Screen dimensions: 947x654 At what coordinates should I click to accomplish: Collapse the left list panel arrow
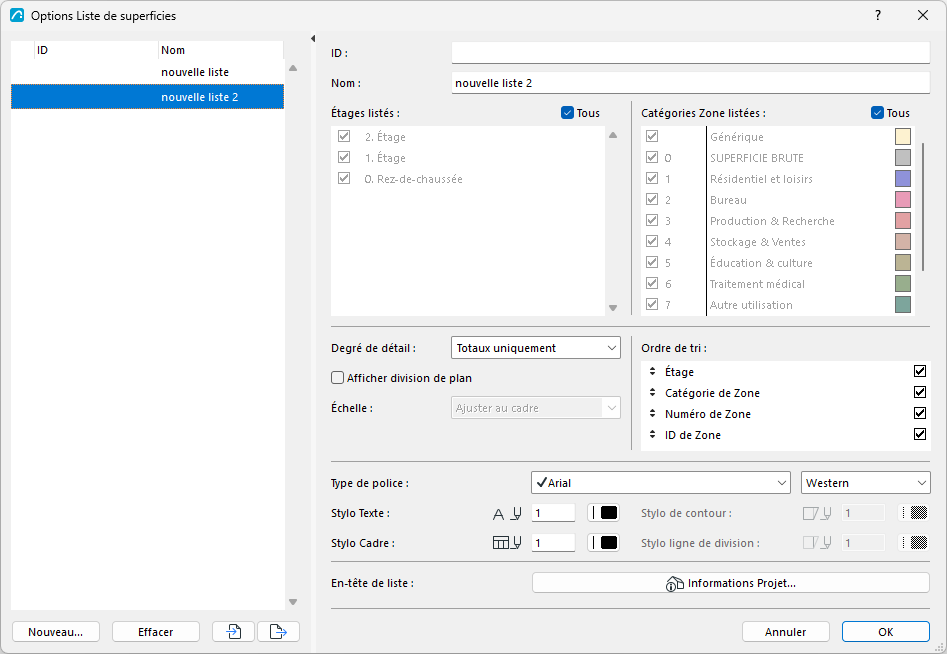[x=313, y=39]
